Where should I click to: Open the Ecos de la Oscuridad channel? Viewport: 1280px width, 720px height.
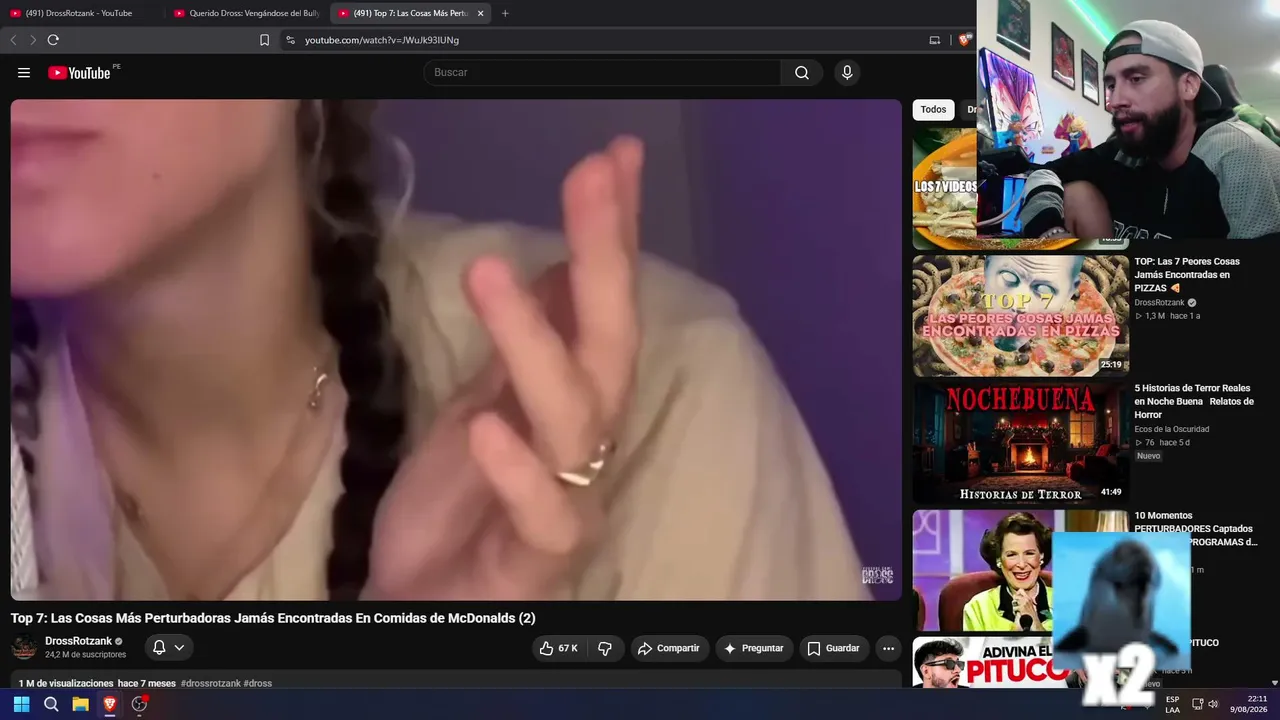[1171, 429]
